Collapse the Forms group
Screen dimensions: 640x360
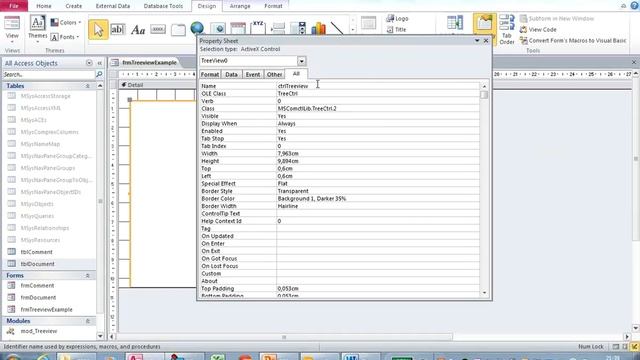(87, 276)
